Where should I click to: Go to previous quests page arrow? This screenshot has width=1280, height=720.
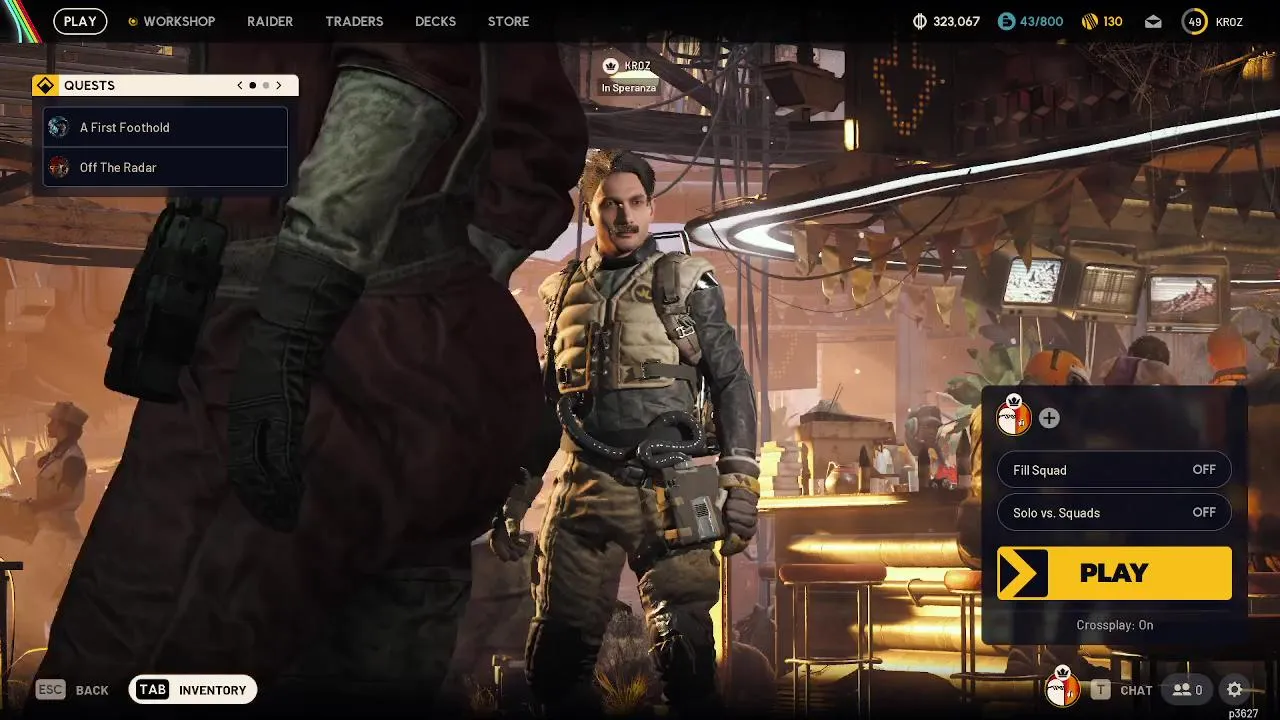click(x=240, y=85)
